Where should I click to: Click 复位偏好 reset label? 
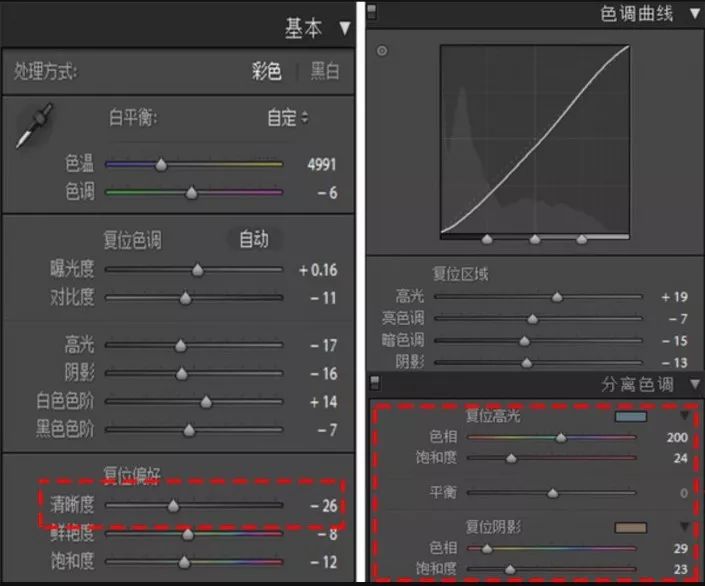pos(132,475)
